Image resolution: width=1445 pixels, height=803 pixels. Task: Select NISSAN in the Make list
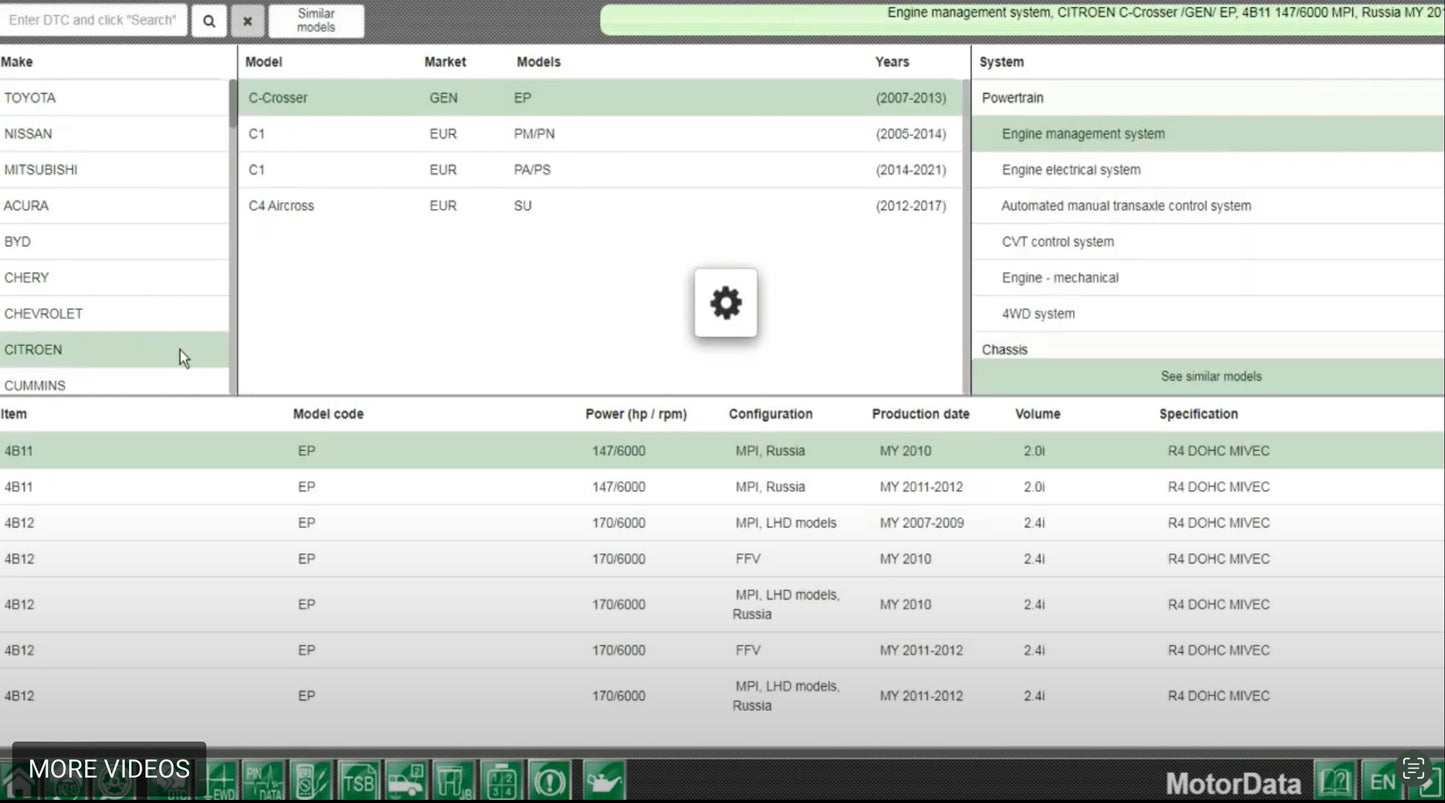click(114, 134)
